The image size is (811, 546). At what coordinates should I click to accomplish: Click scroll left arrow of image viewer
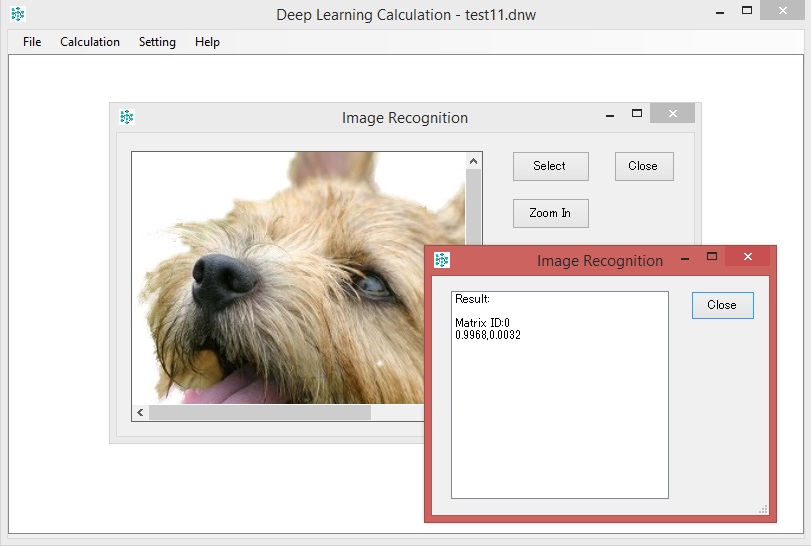click(140, 412)
